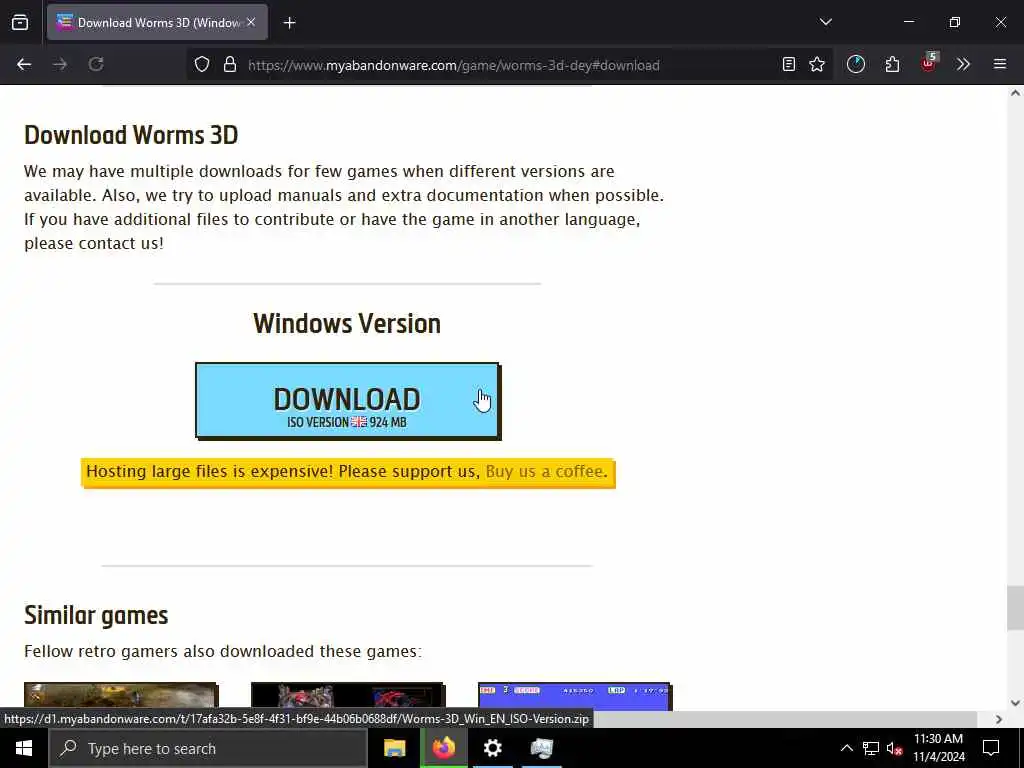Go back one page
Viewport: 1024px width, 768px height.
pos(24,64)
